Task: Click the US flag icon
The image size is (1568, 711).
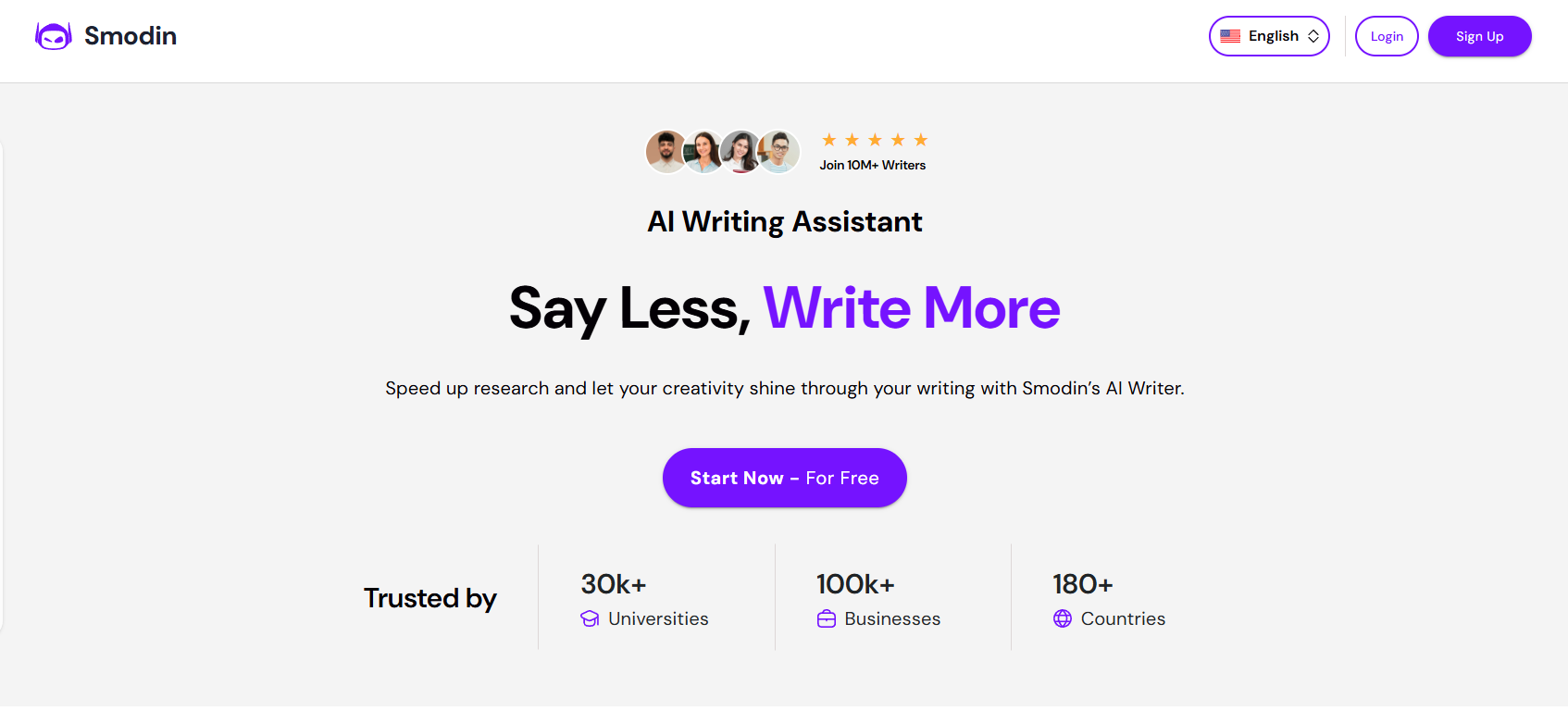Action: pyautogui.click(x=1230, y=36)
